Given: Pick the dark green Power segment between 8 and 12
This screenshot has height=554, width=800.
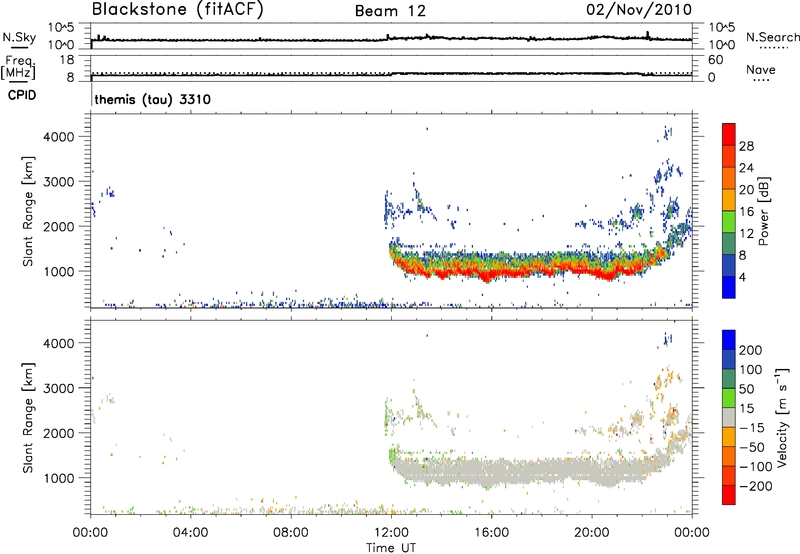Looking at the screenshot, I should (x=729, y=243).
